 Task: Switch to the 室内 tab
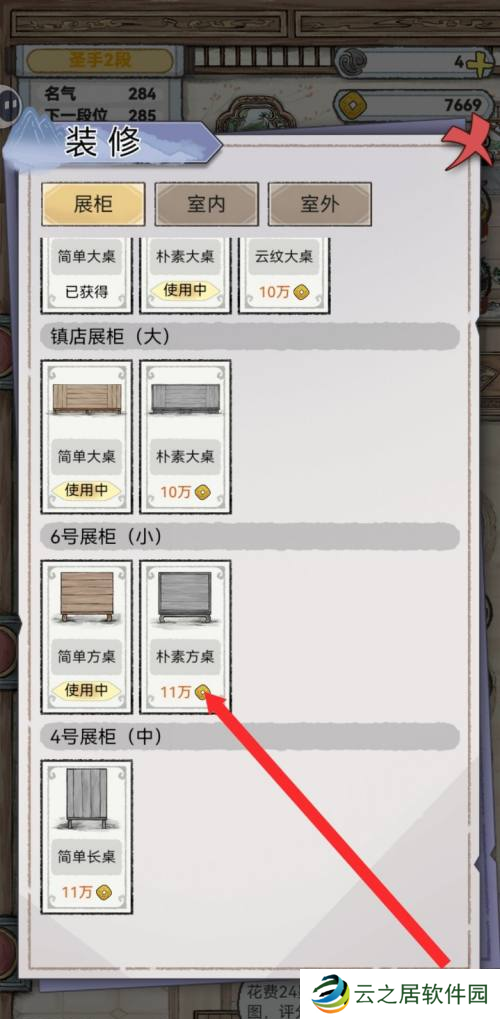pyautogui.click(x=206, y=204)
